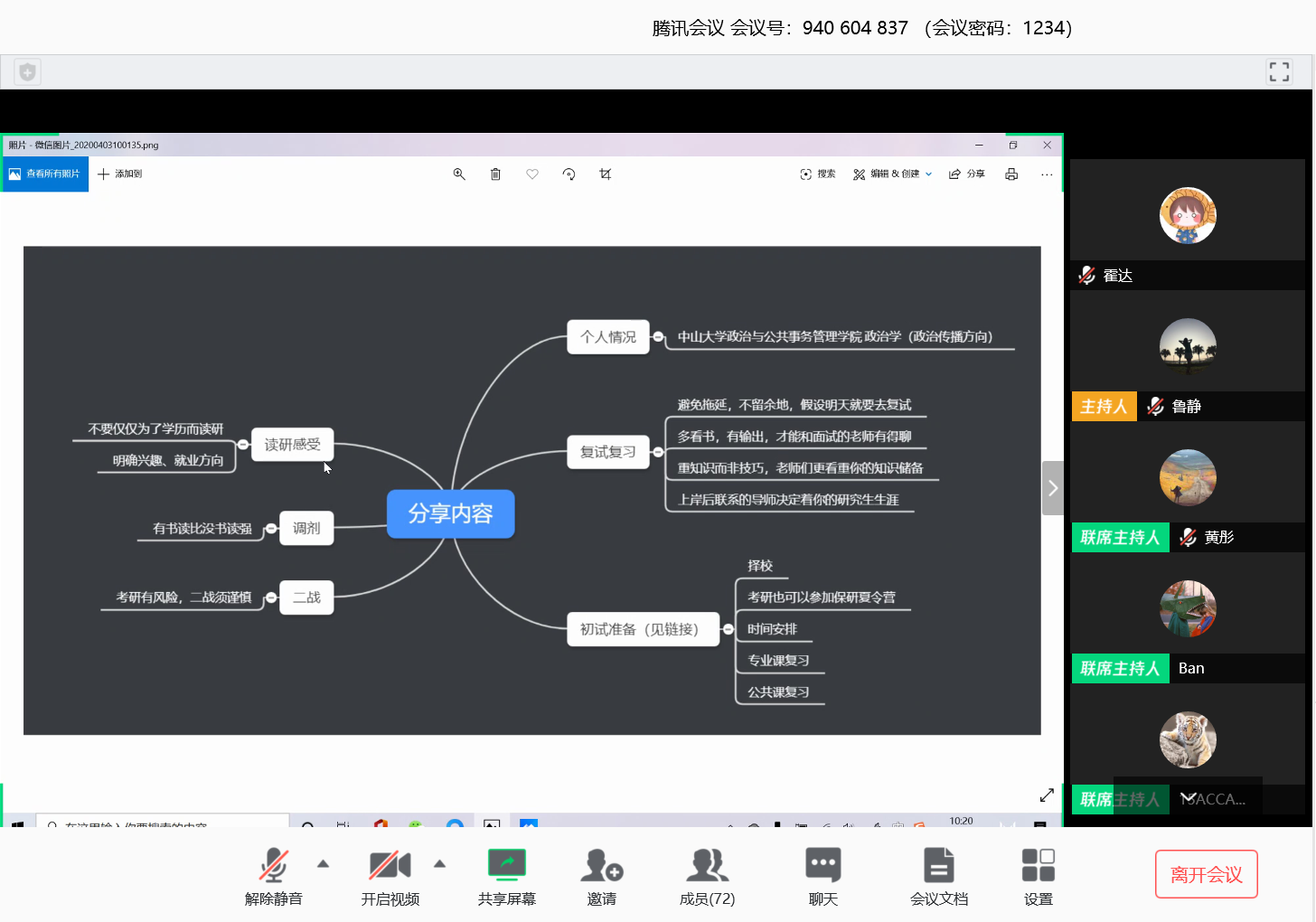Click the 离开会议 leave meeting button
This screenshot has height=922, width=1316.
[x=1206, y=874]
